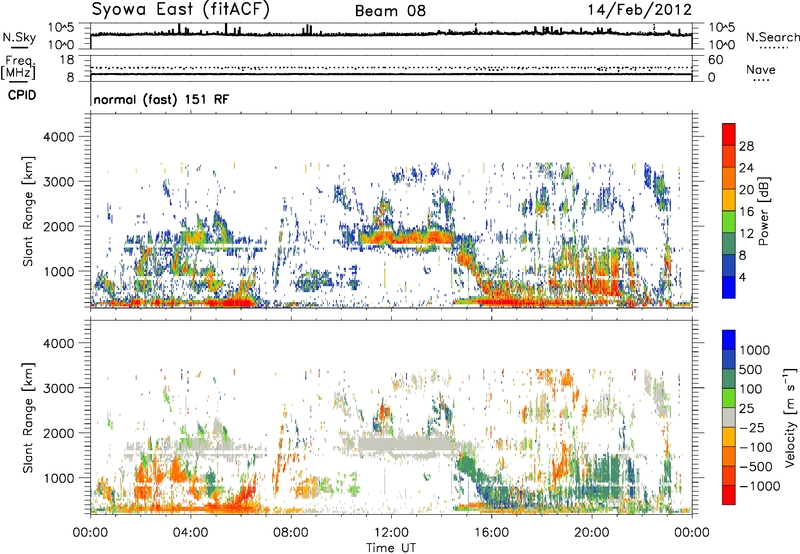800x554 pixels.
Task: Click the 'Velocity [m s-1]' colorbar label
Action: pyautogui.click(x=790, y=417)
